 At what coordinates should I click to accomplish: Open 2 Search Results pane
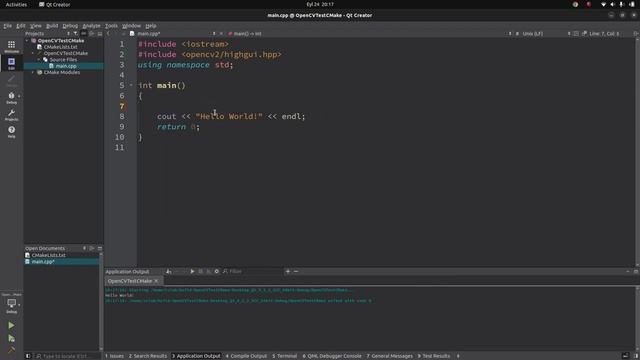tap(148, 356)
